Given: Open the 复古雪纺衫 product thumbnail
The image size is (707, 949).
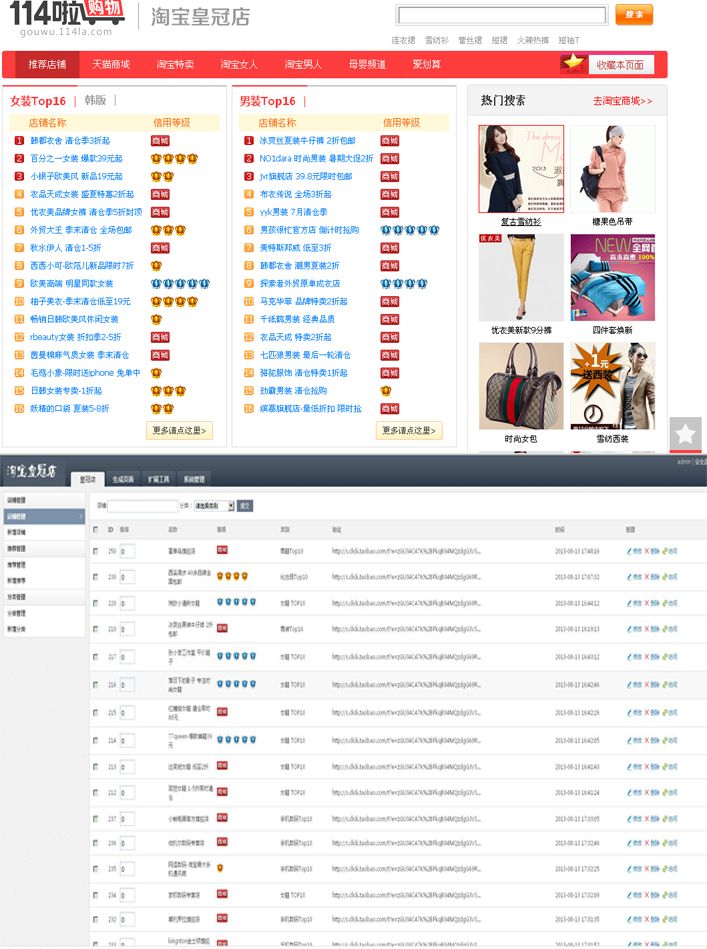Looking at the screenshot, I should point(521,169).
